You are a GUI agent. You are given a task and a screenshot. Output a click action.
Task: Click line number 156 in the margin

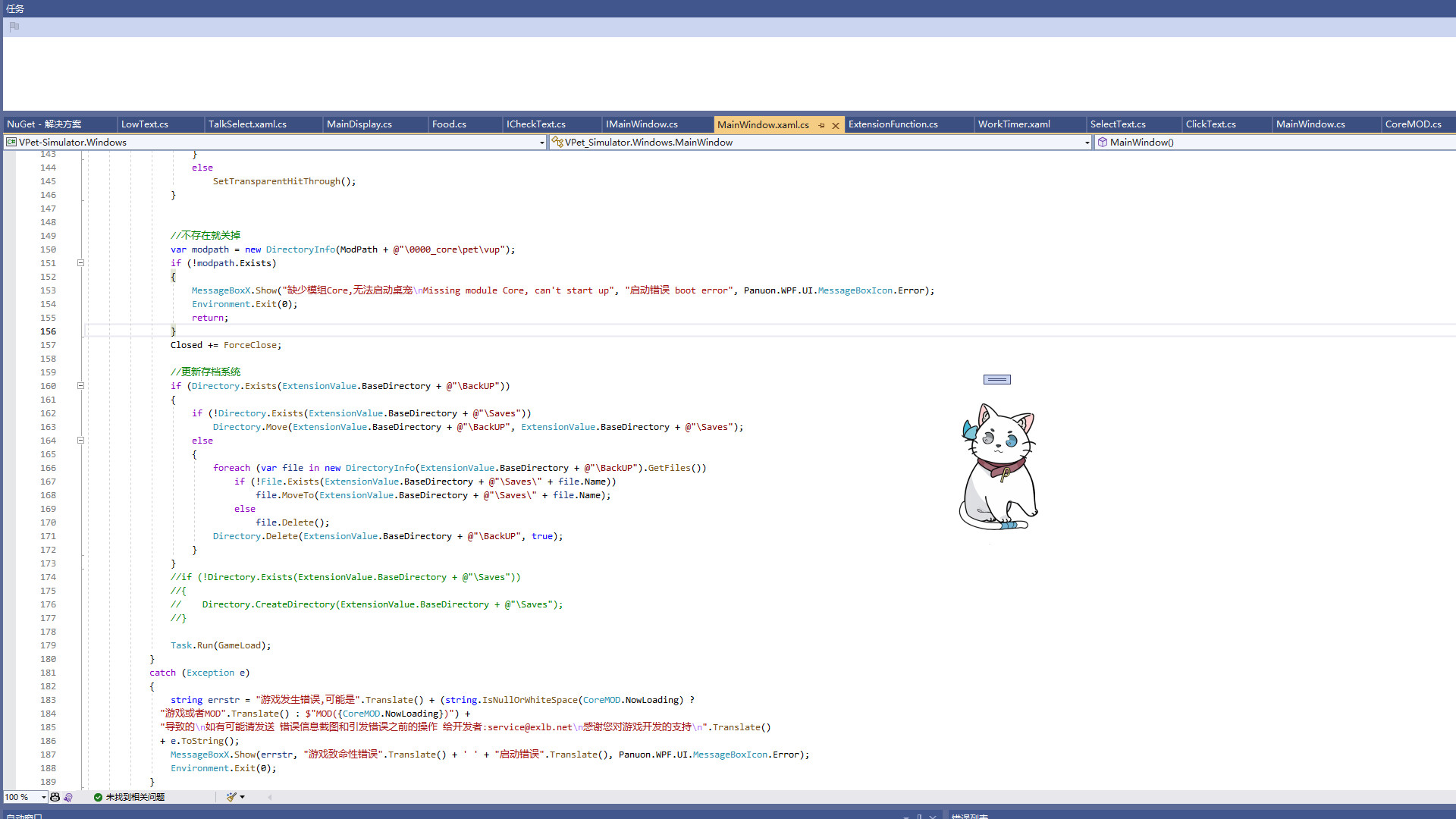[x=48, y=331]
